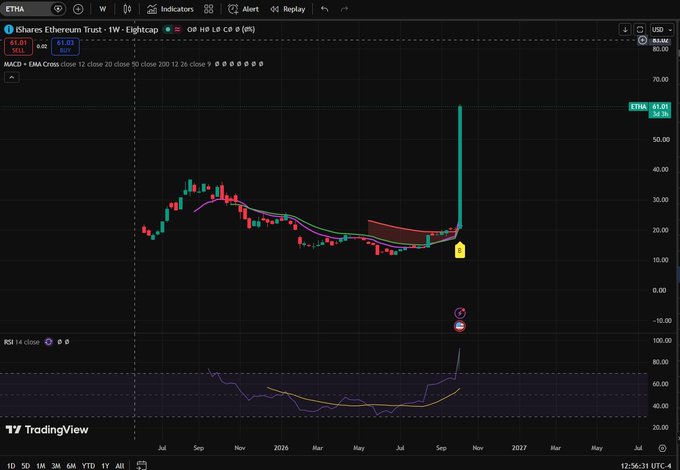Open the Indicators dialog
Viewport: 680px width, 470px height.
click(170, 9)
